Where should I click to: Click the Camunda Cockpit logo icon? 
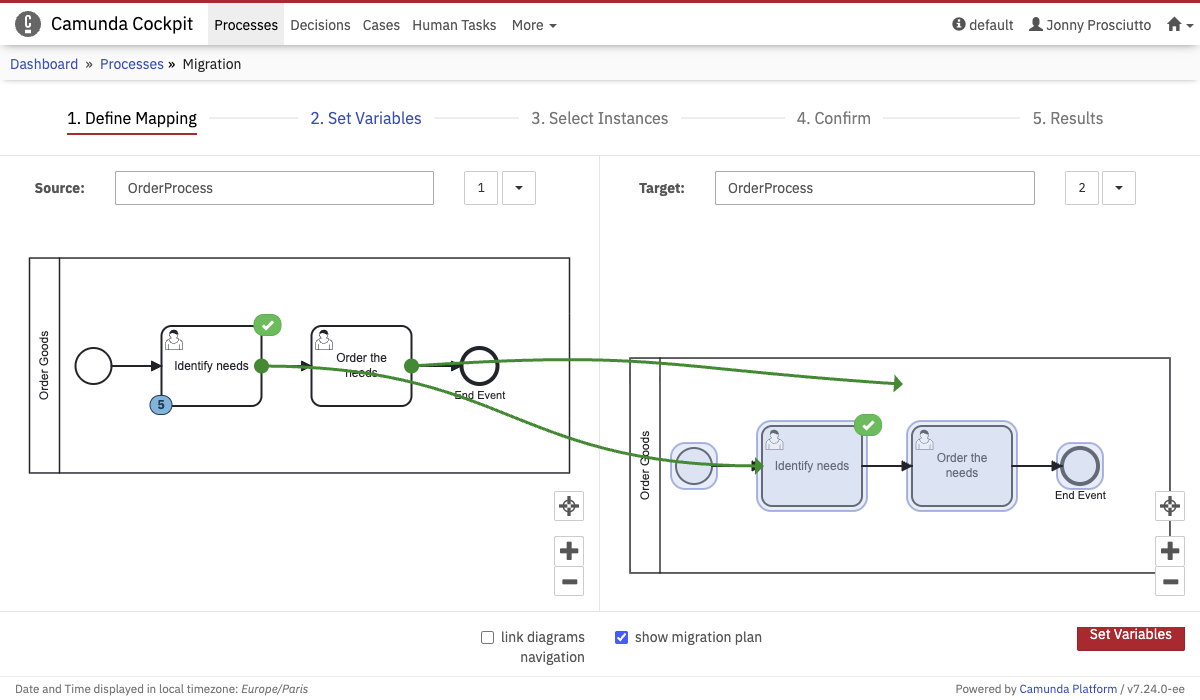(x=28, y=24)
